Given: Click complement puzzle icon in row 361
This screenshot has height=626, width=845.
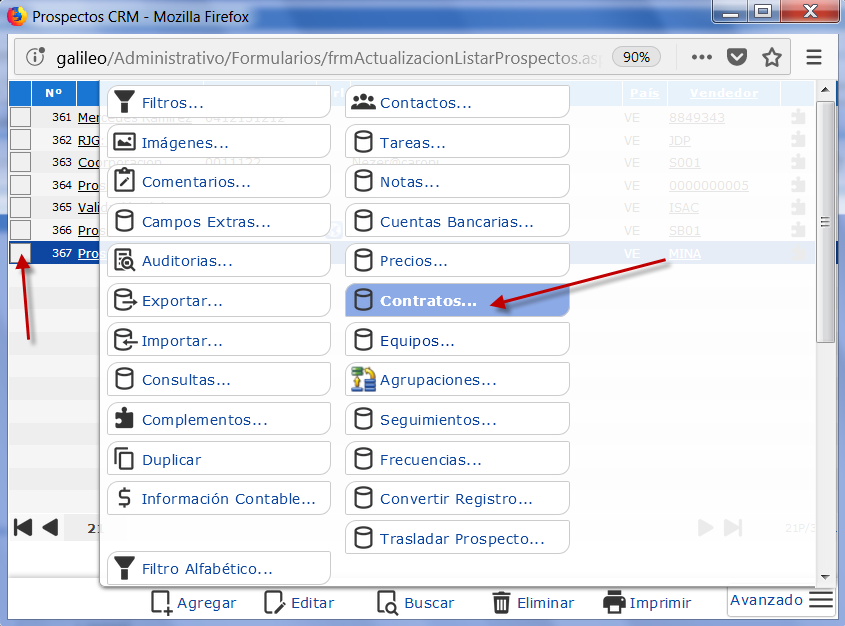Looking at the screenshot, I should pos(798,117).
